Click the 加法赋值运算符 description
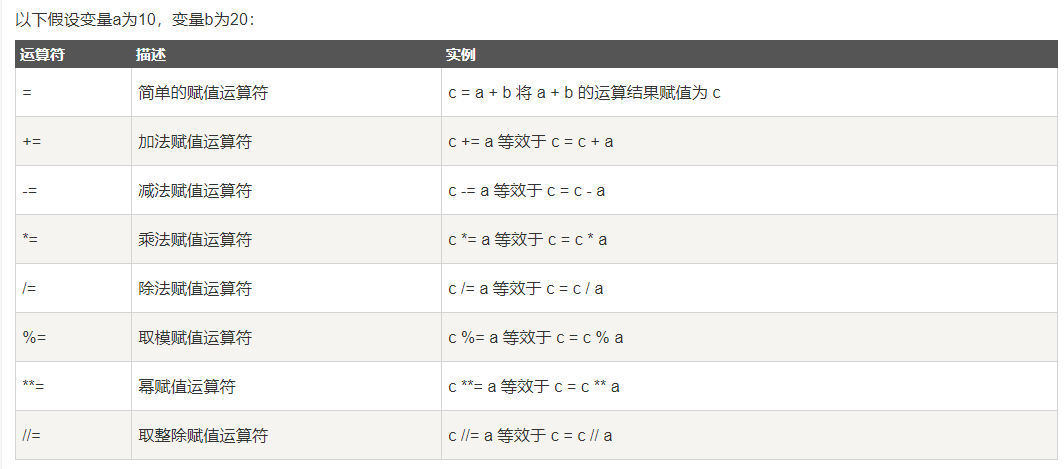1064x469 pixels. (195, 142)
